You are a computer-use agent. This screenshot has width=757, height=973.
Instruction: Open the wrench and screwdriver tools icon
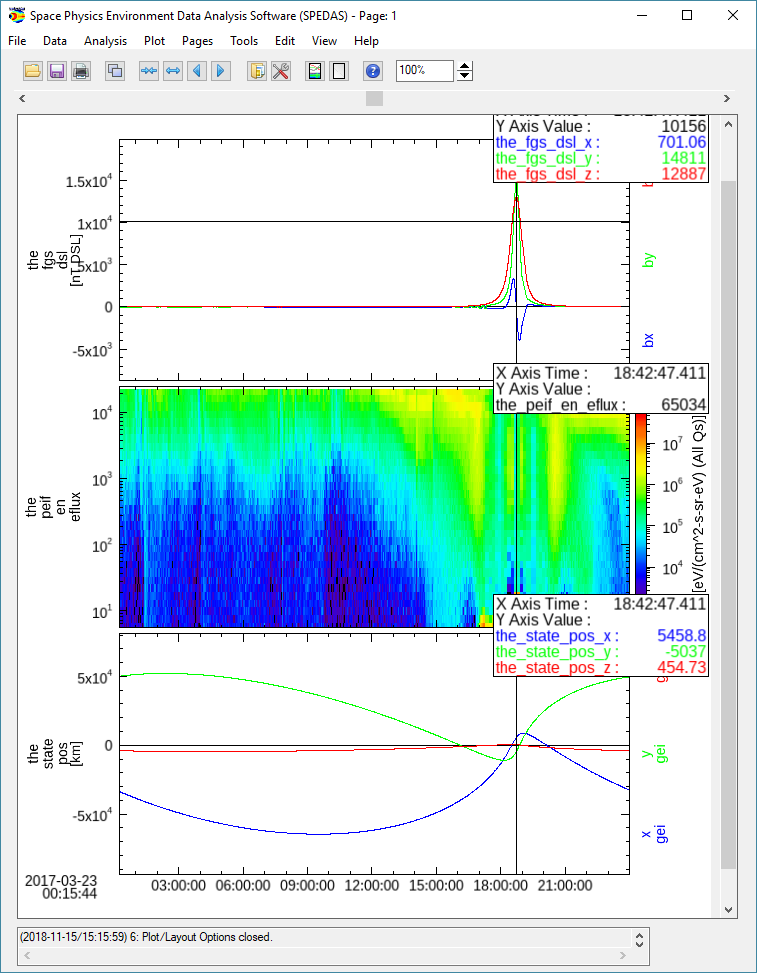(281, 71)
